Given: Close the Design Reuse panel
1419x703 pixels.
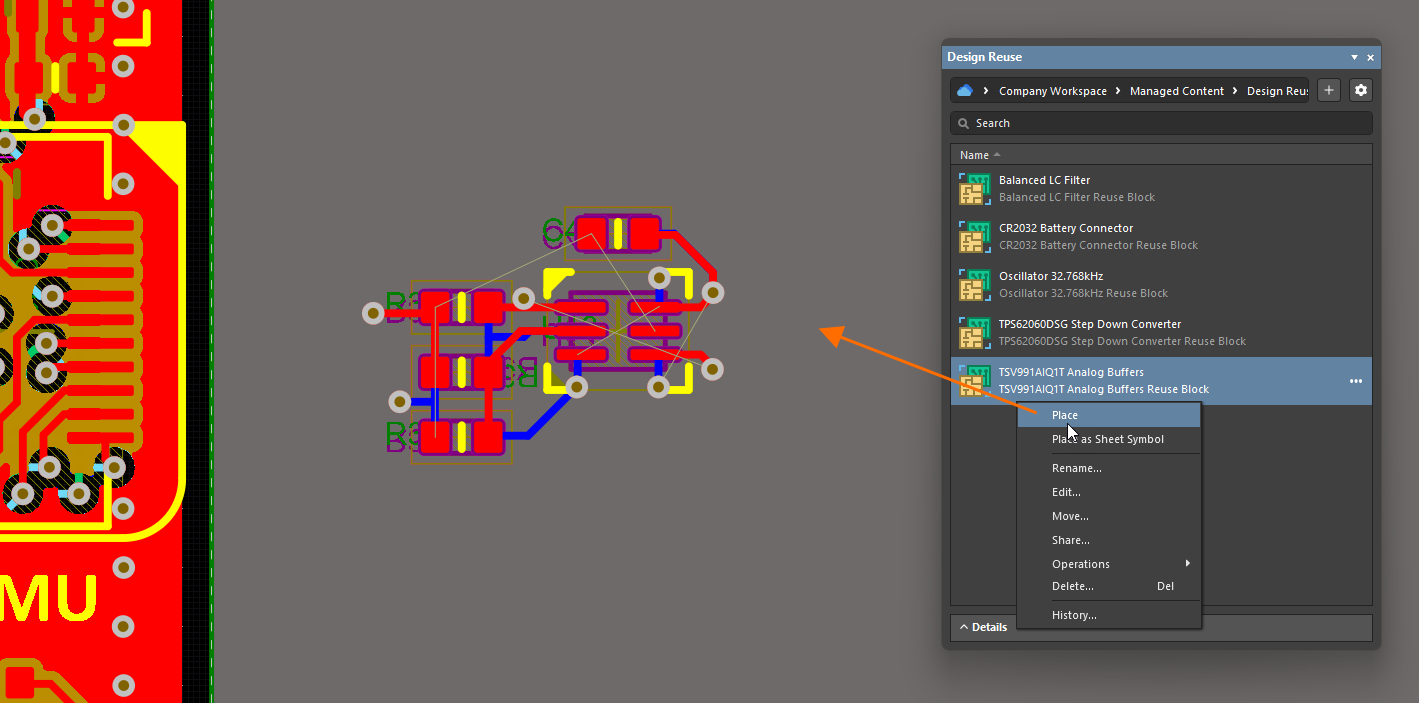Looking at the screenshot, I should 1370,58.
